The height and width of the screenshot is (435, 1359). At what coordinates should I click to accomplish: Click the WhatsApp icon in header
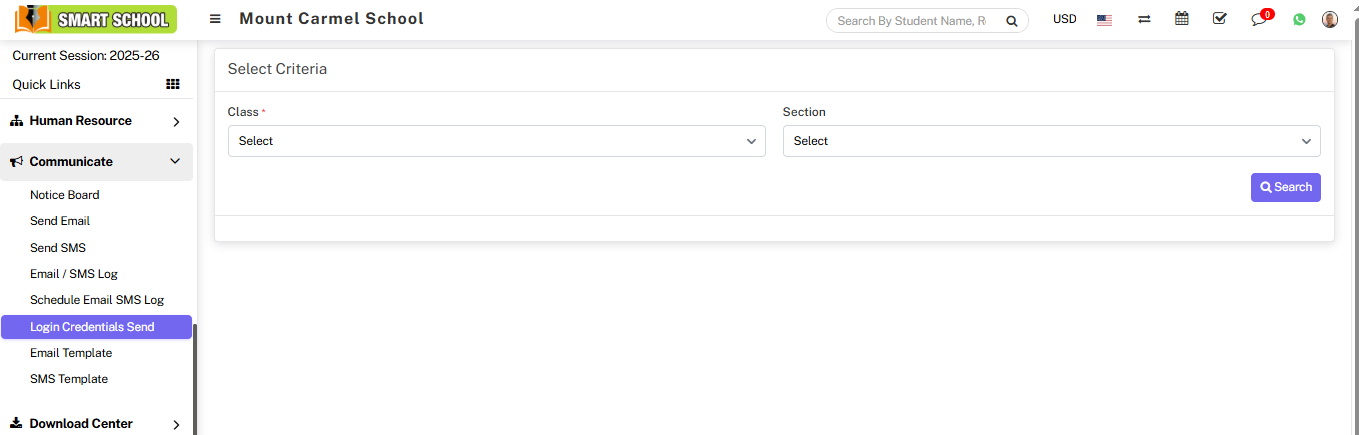point(1299,19)
